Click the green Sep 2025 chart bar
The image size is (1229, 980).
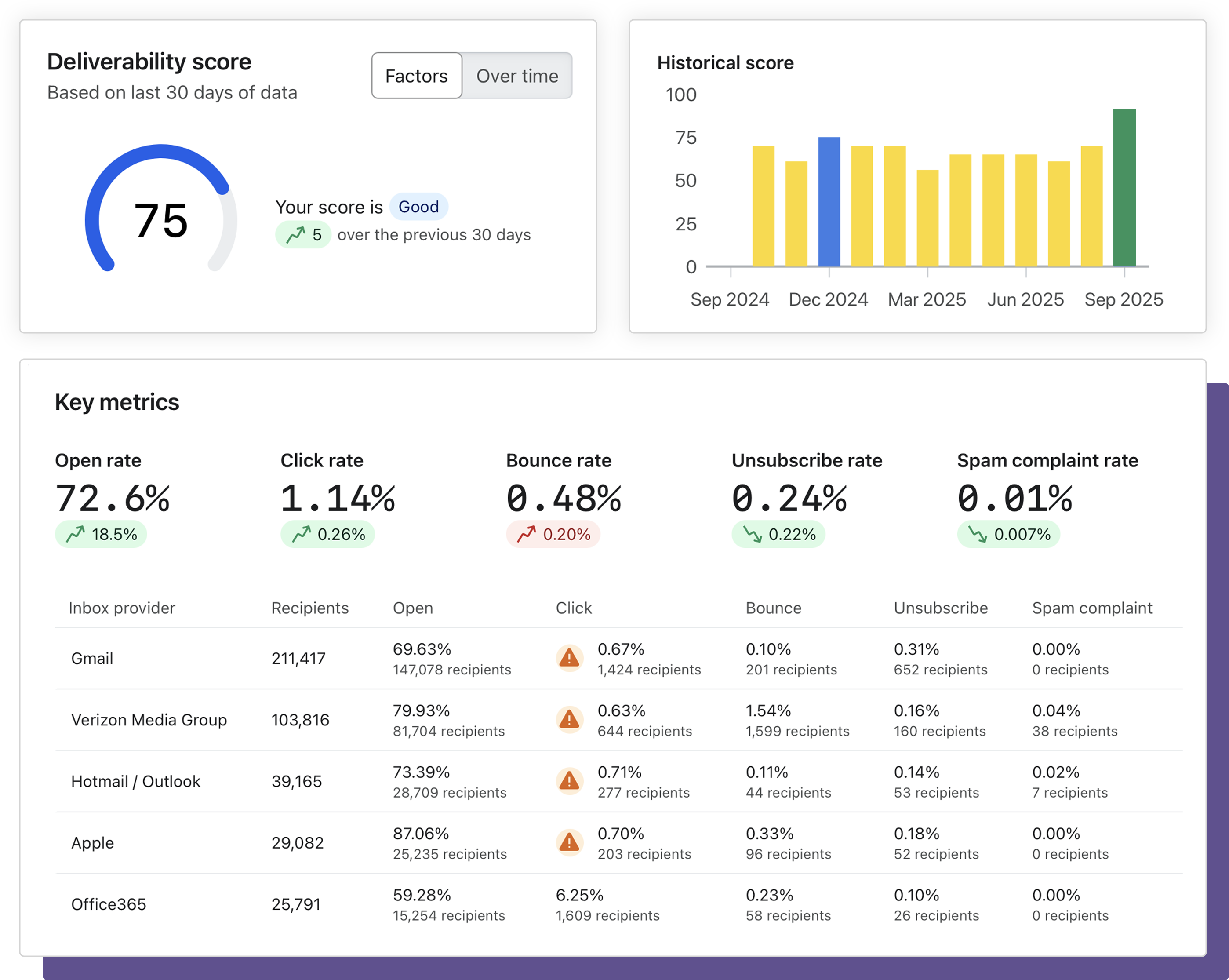[x=1124, y=188]
